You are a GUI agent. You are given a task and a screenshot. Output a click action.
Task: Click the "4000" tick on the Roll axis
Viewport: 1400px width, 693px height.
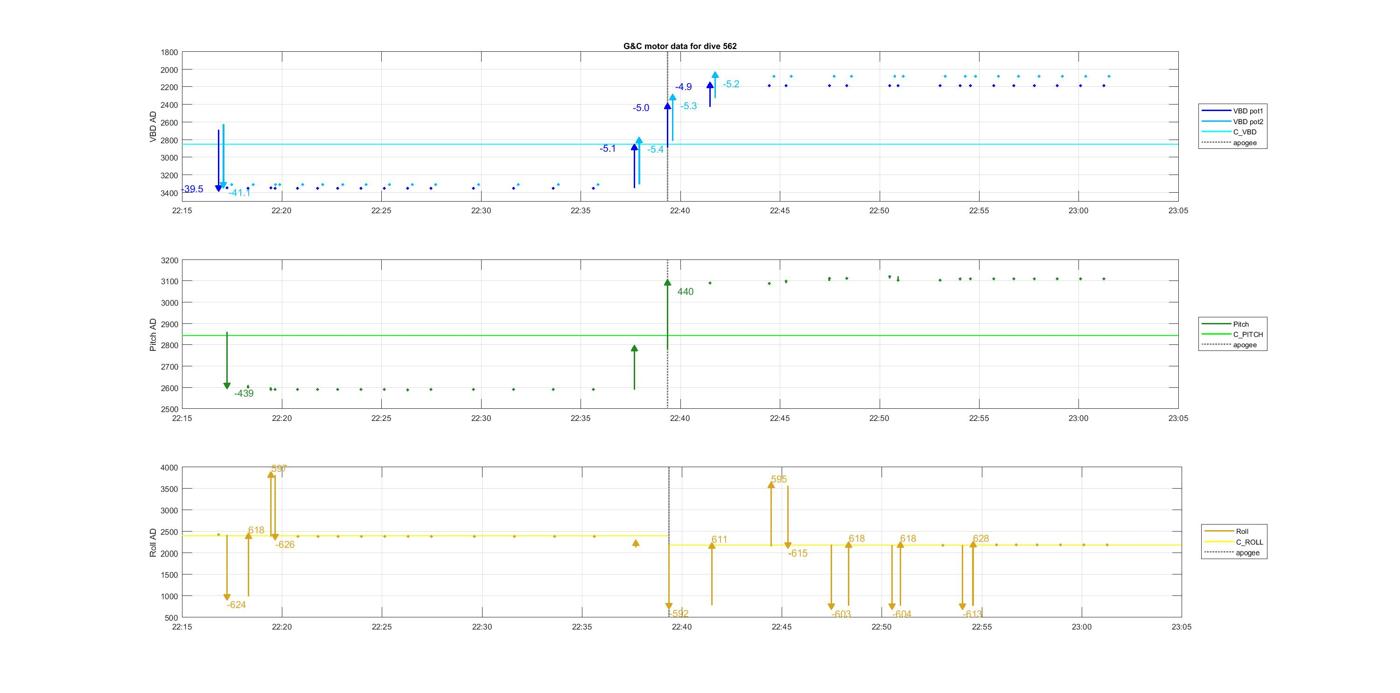pyautogui.click(x=169, y=468)
